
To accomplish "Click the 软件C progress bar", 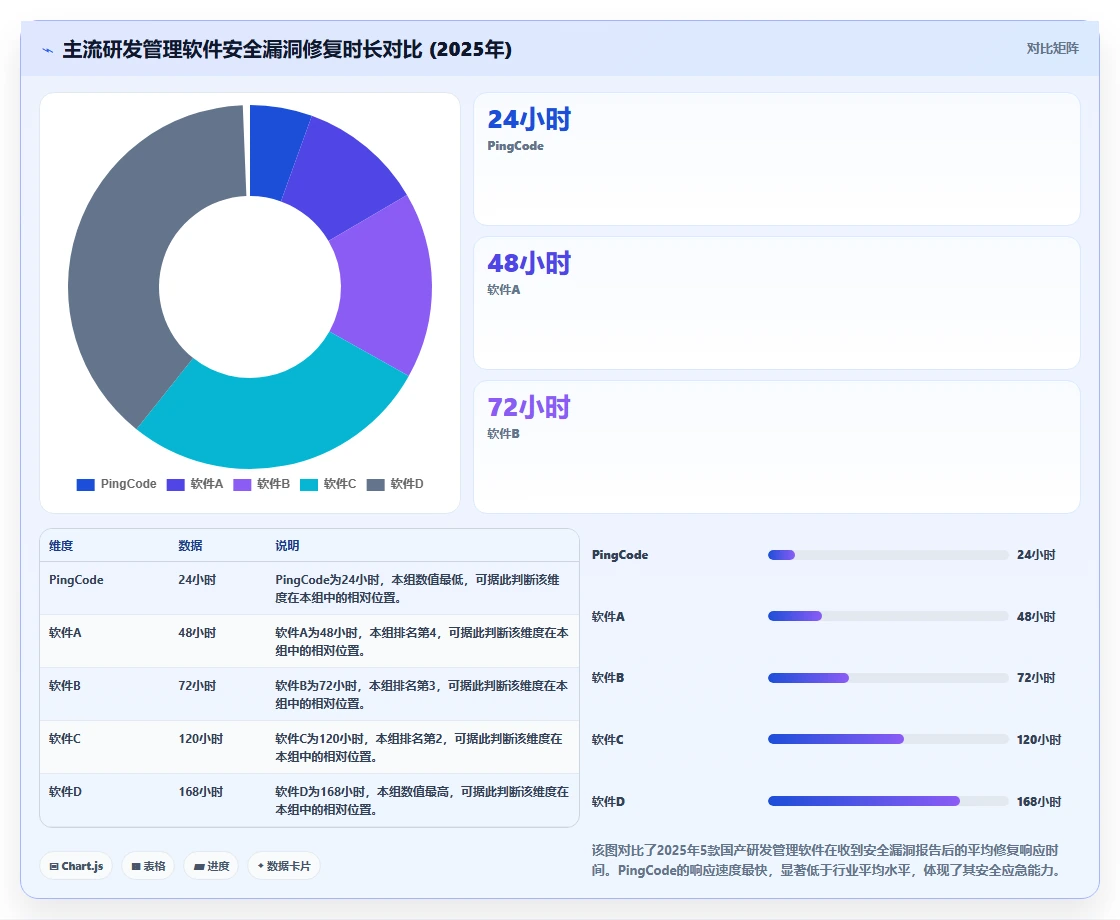I will (x=888, y=739).
